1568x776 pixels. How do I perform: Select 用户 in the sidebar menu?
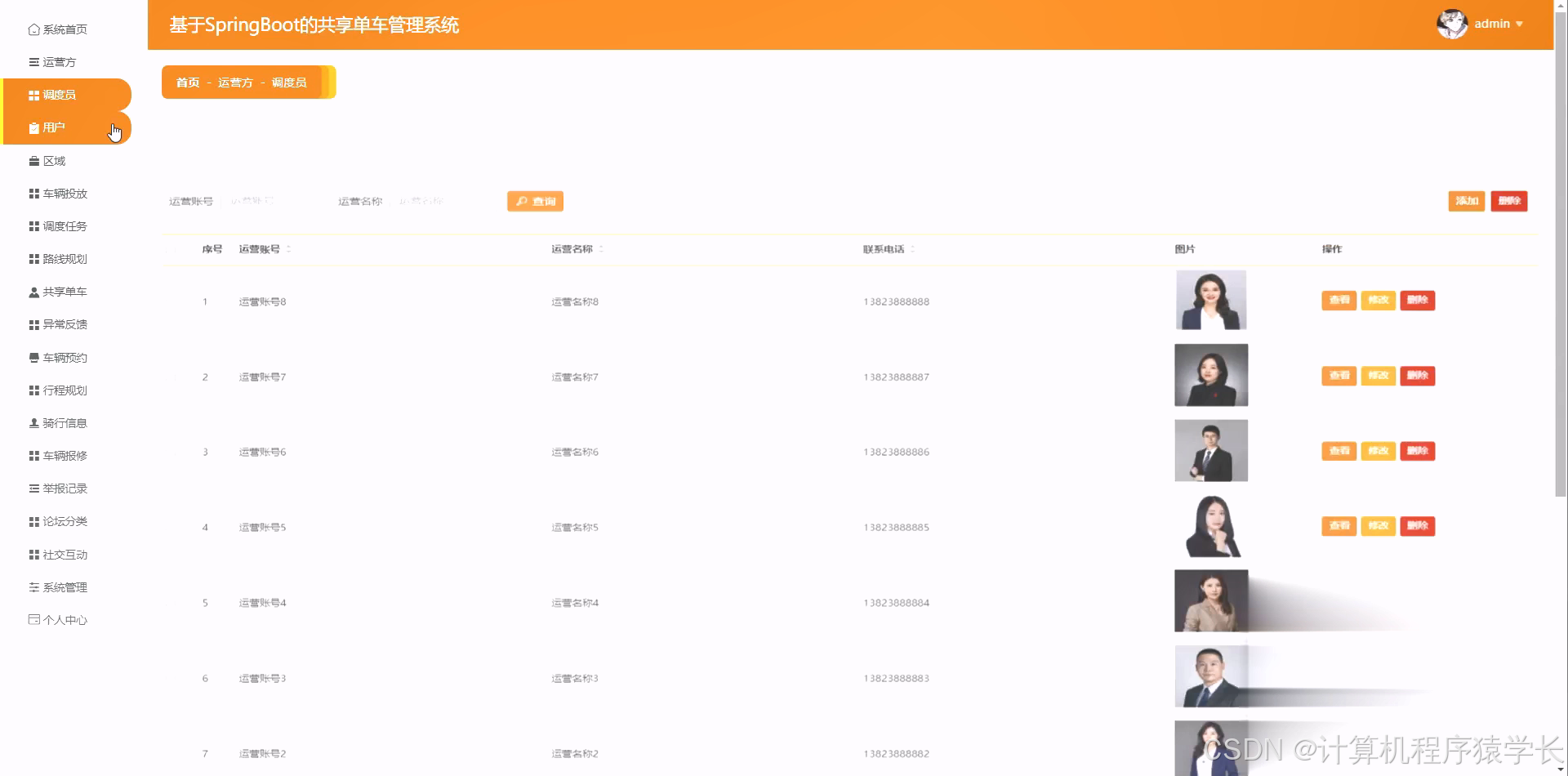pos(54,127)
